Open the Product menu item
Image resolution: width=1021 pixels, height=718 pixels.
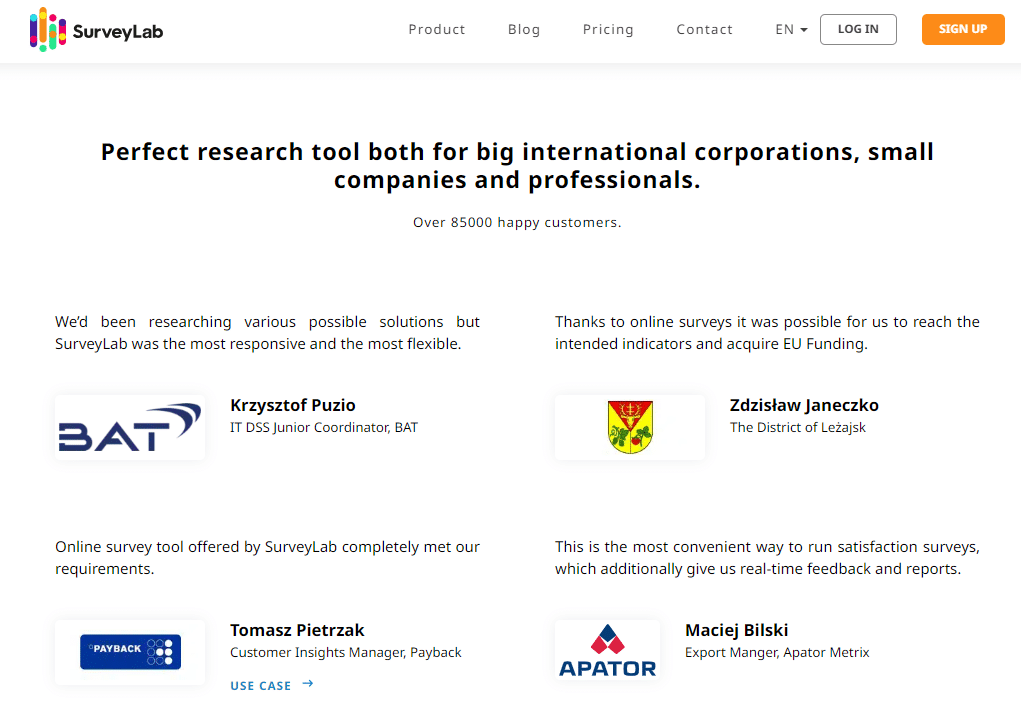tap(437, 29)
